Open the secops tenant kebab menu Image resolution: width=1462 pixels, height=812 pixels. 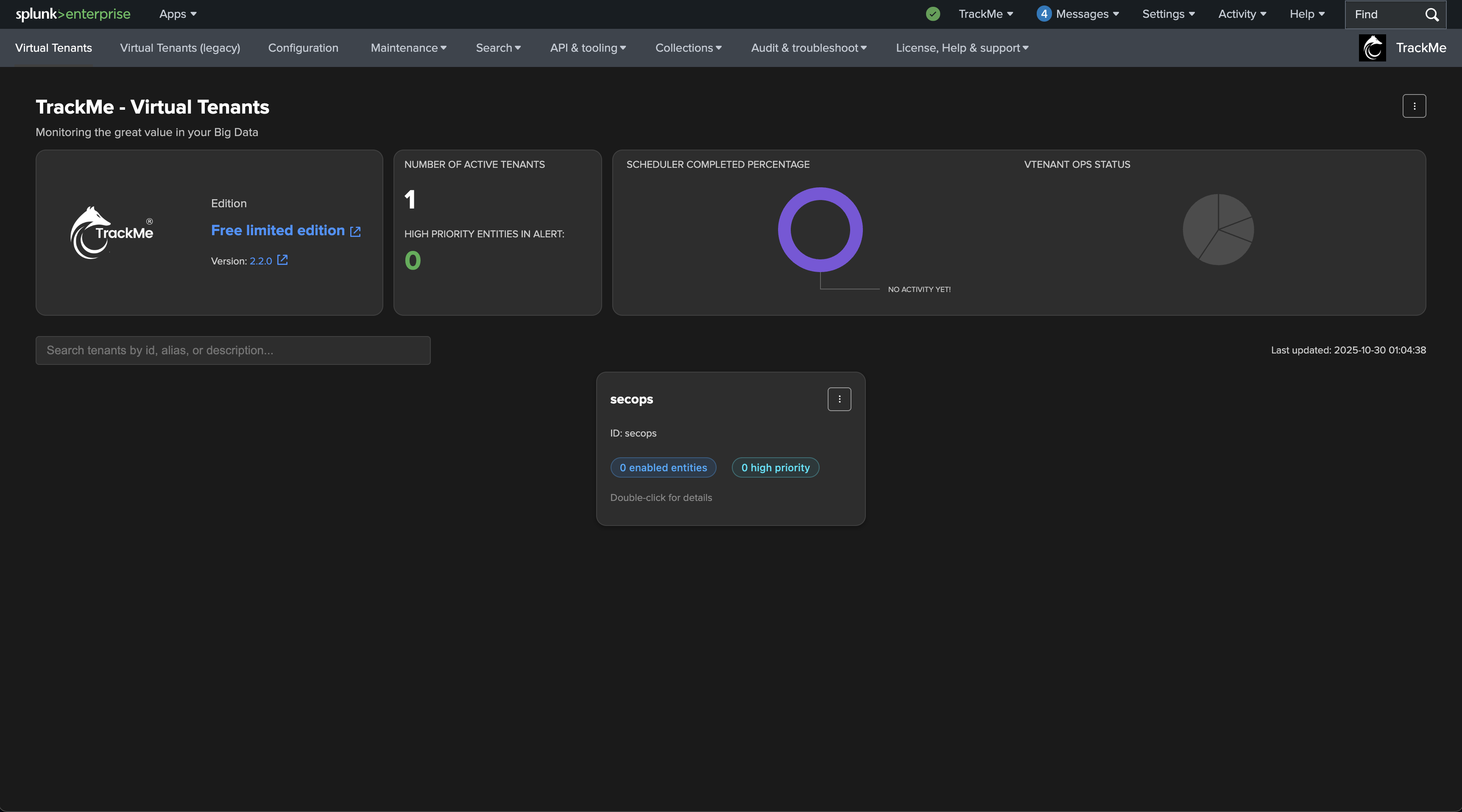point(839,399)
